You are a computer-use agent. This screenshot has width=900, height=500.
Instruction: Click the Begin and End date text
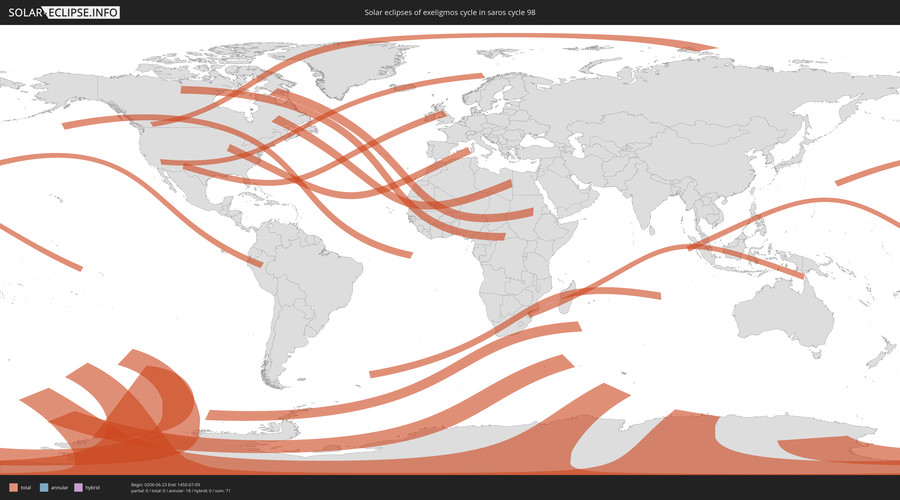click(165, 484)
